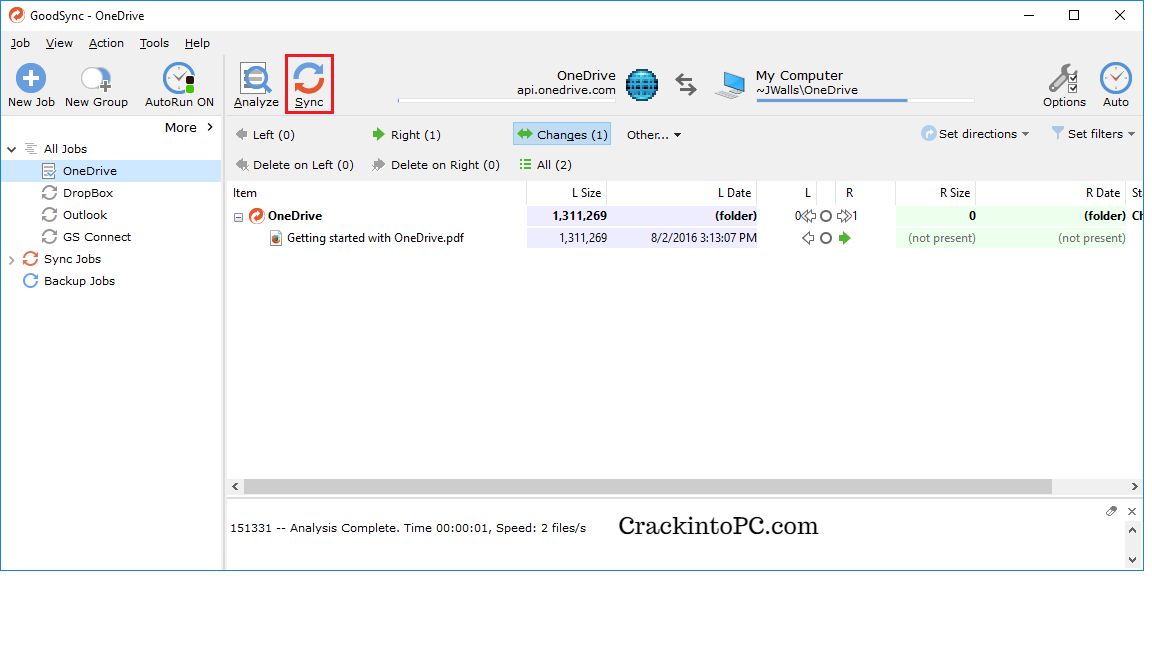Image resolution: width=1152 pixels, height=648 pixels.
Task: Click Analysis Complete log message
Action: 408,528
